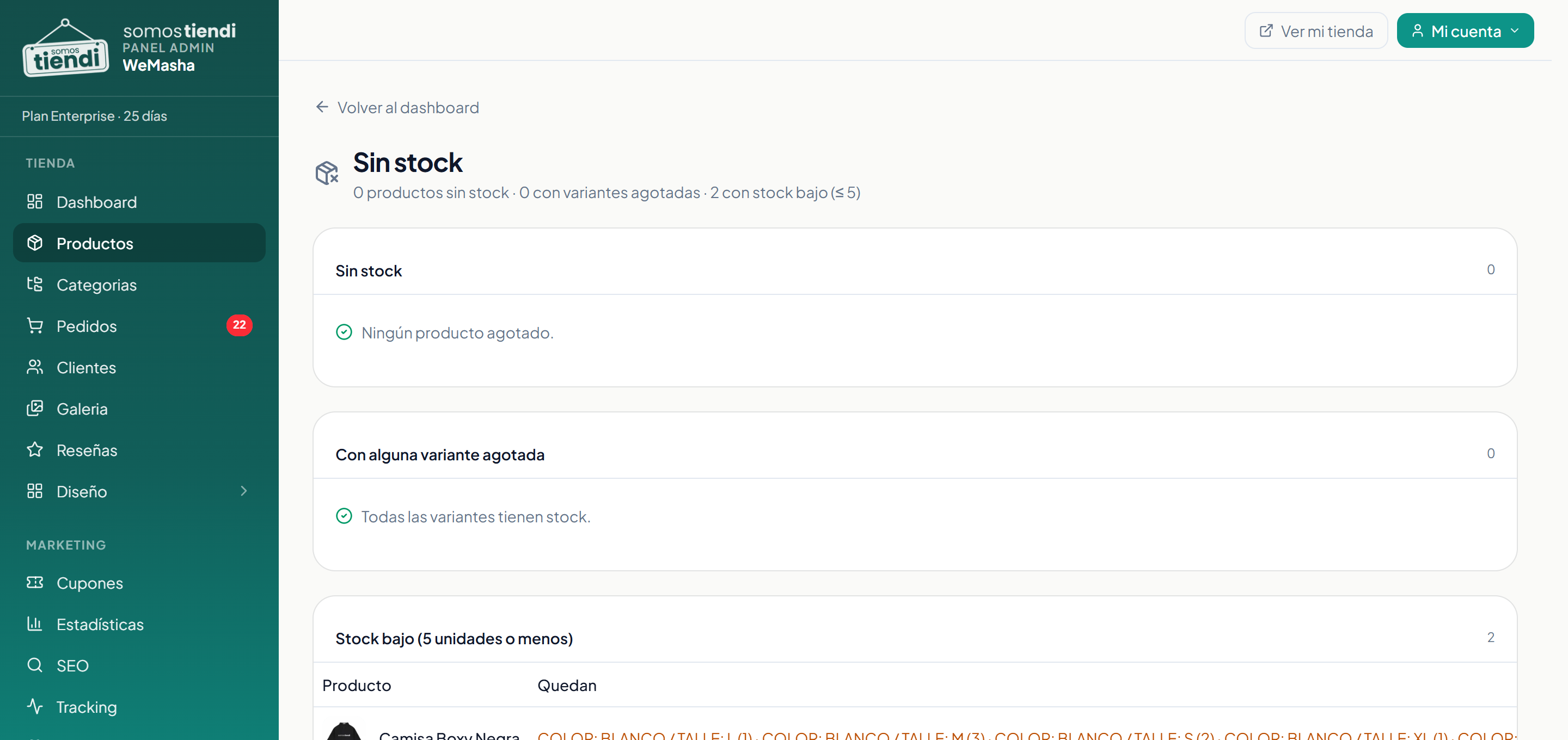Click the count 0 in variante agotada card
Image resolution: width=1568 pixels, height=740 pixels.
point(1491,453)
